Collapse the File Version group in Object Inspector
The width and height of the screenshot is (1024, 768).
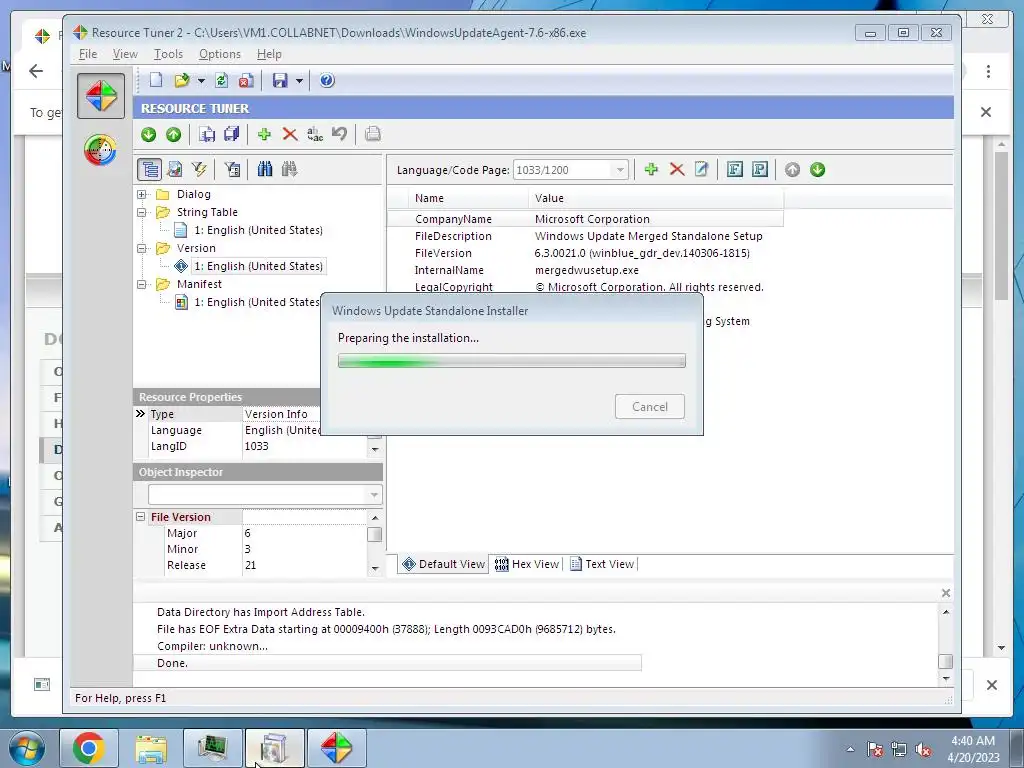[x=140, y=517]
